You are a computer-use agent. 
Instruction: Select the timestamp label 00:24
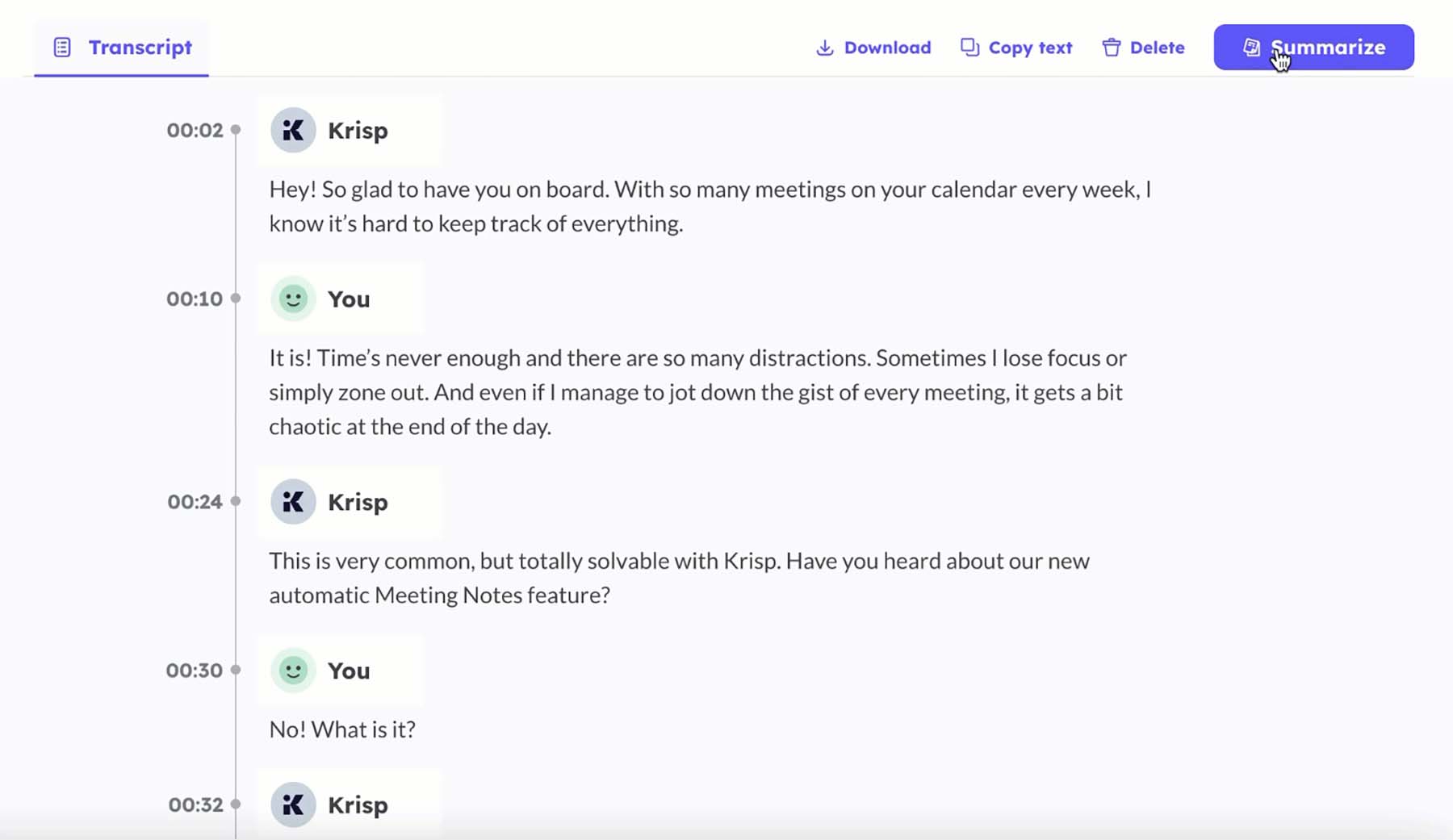pos(195,501)
